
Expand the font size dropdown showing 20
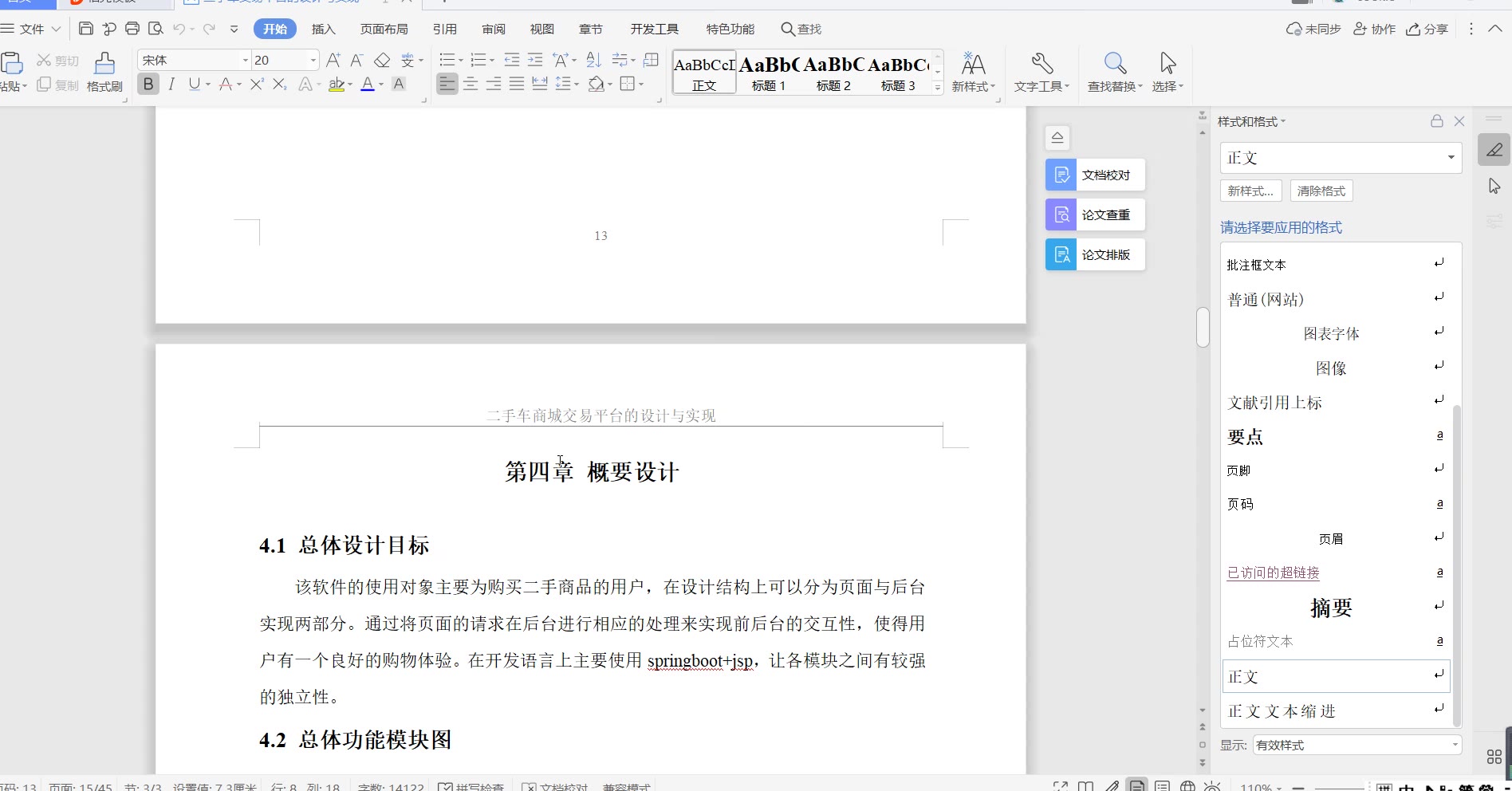click(313, 60)
